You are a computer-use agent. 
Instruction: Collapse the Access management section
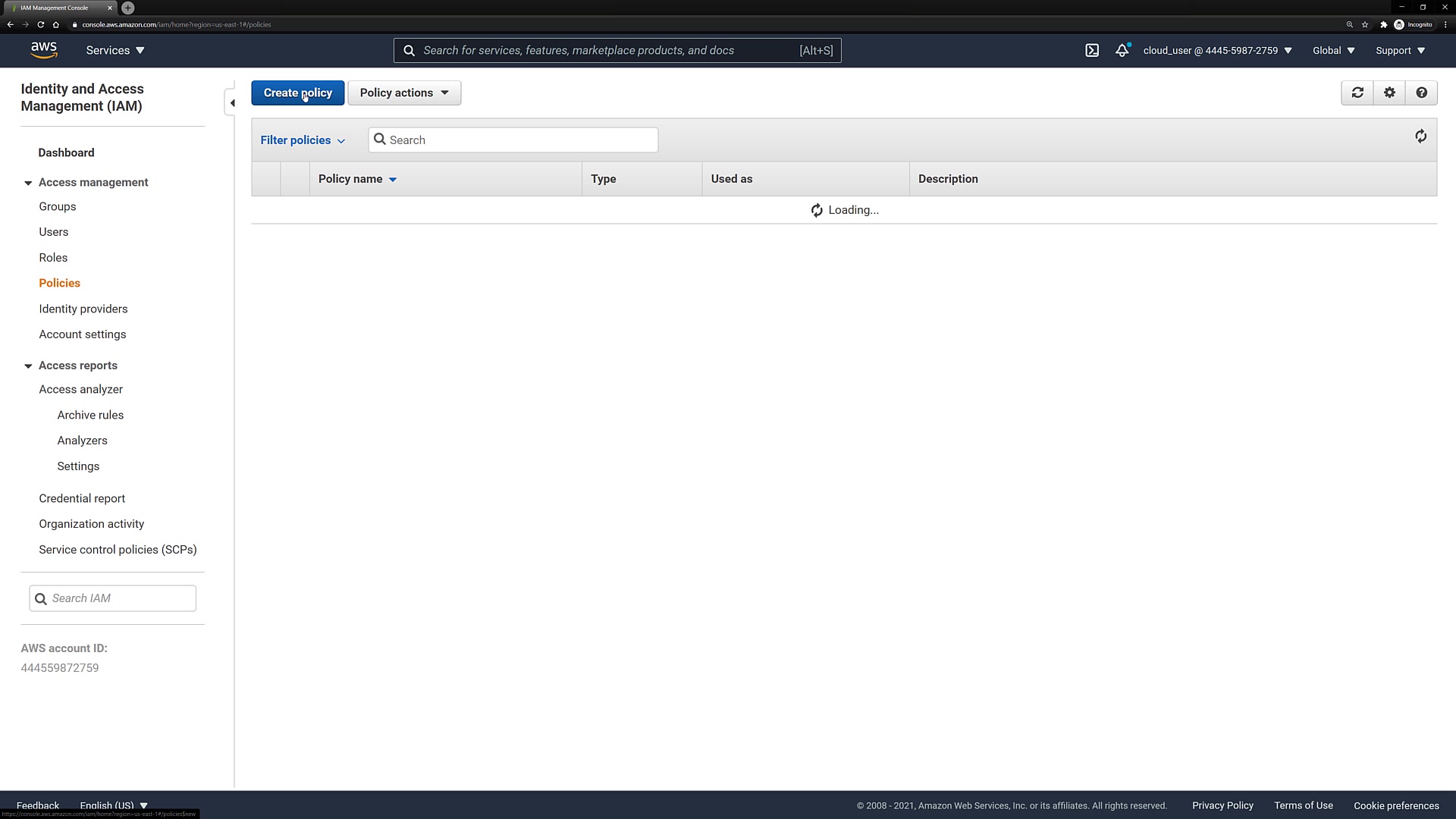[28, 183]
